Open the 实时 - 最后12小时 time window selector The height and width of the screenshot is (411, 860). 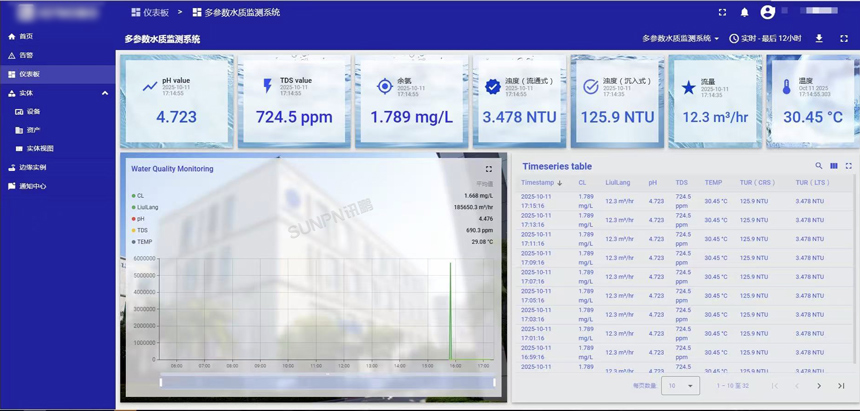pyautogui.click(x=765, y=38)
